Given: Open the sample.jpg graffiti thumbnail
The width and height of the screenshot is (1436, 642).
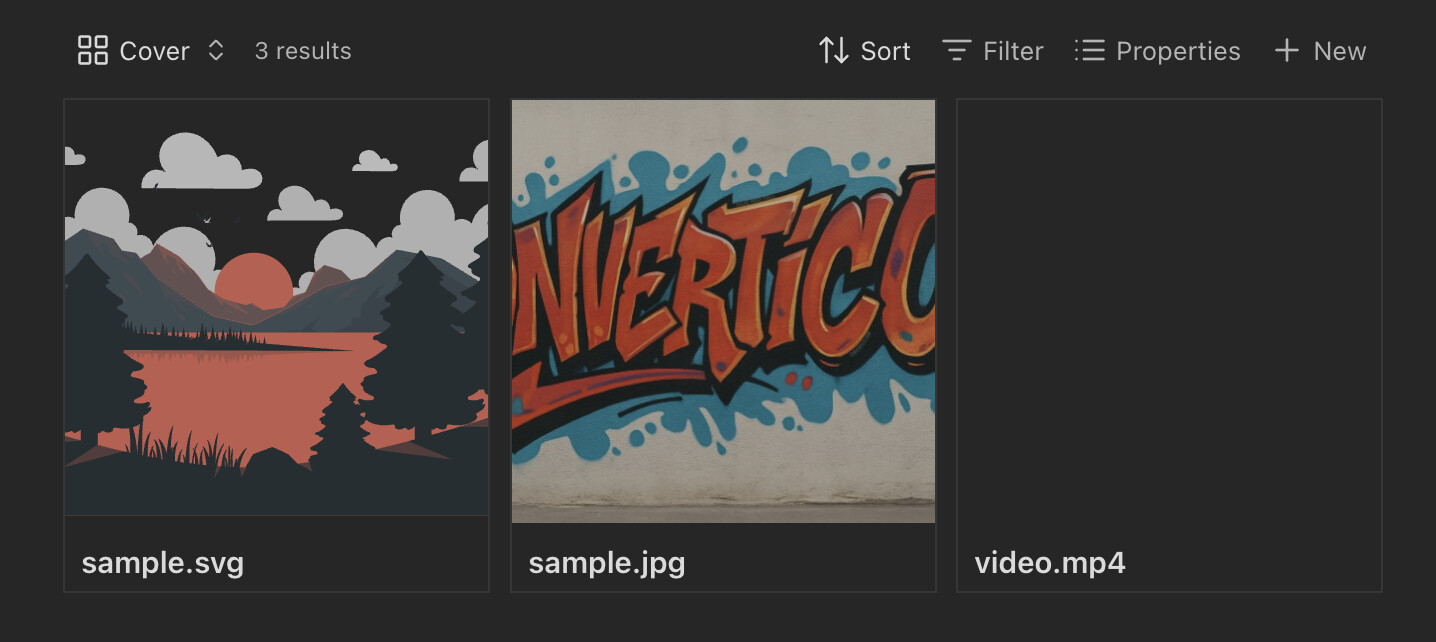Looking at the screenshot, I should pos(723,311).
